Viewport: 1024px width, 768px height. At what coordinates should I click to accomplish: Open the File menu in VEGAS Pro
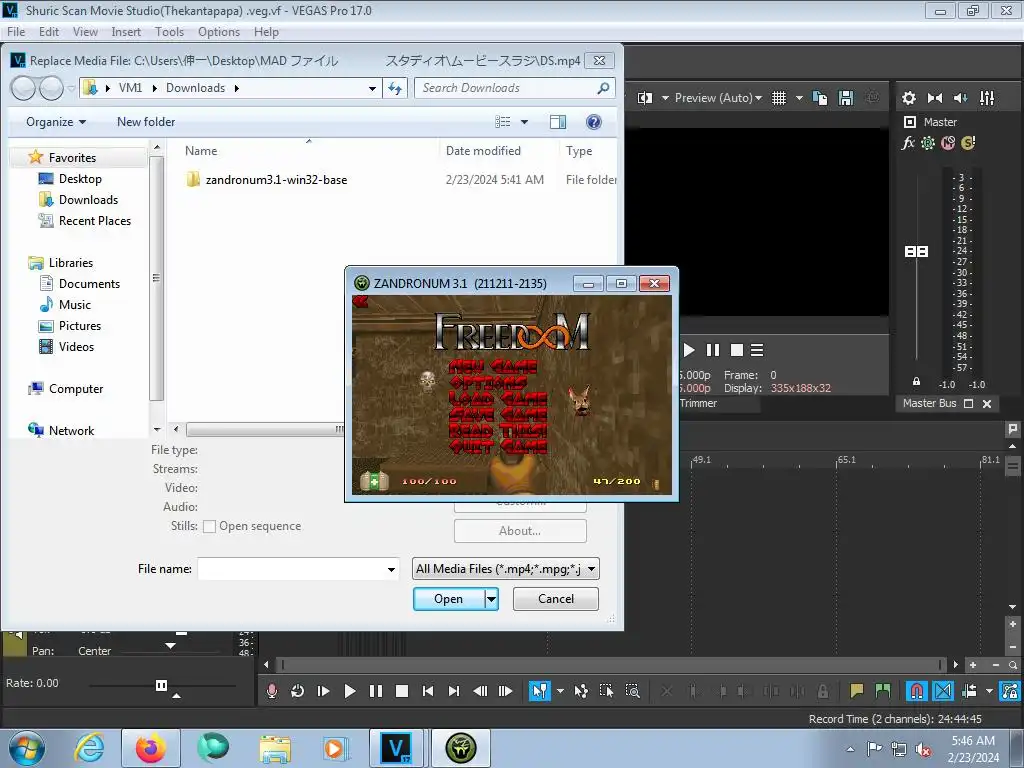click(16, 32)
